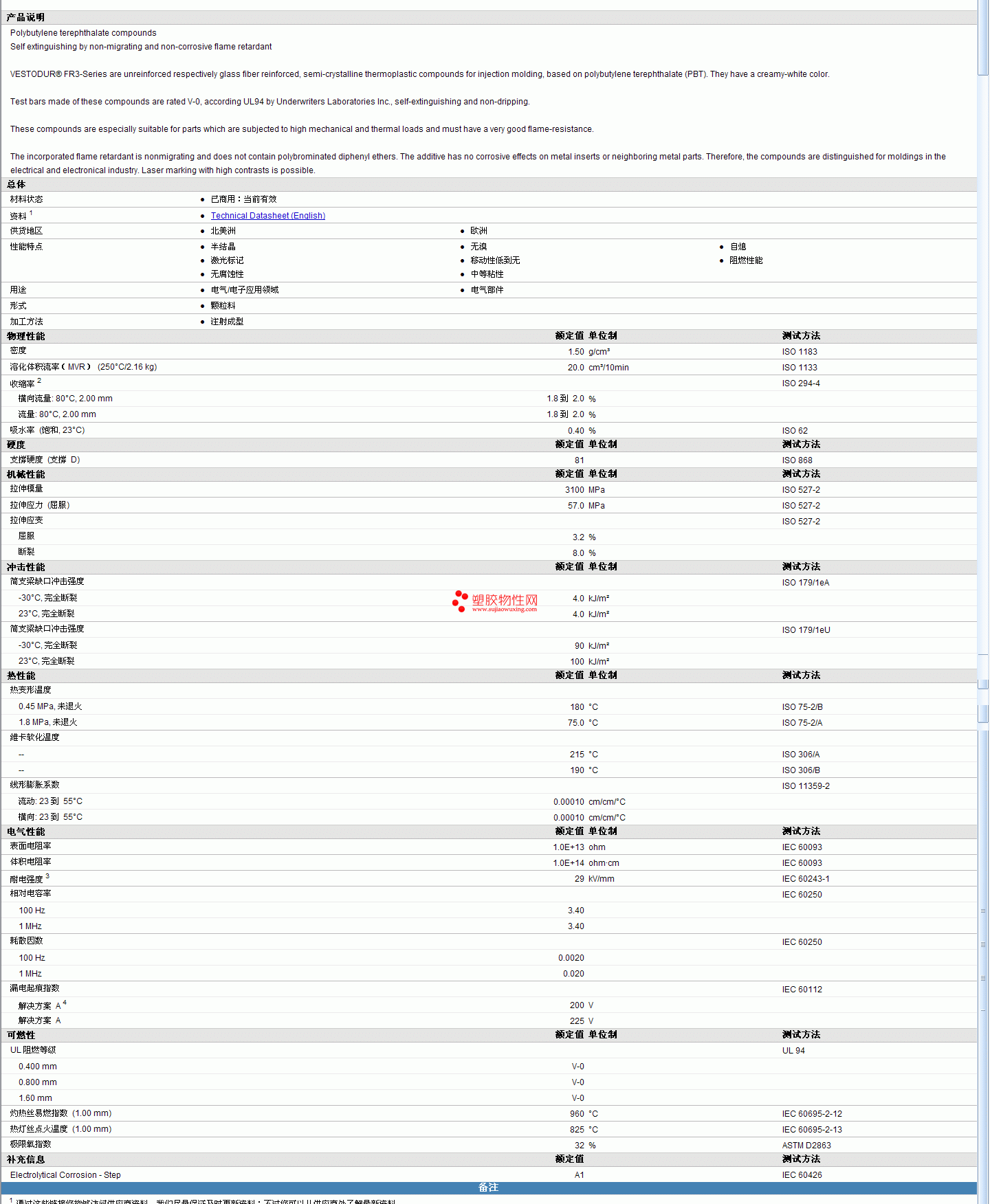Select the density value 1.50
The width and height of the screenshot is (990, 1204).
tap(575, 352)
